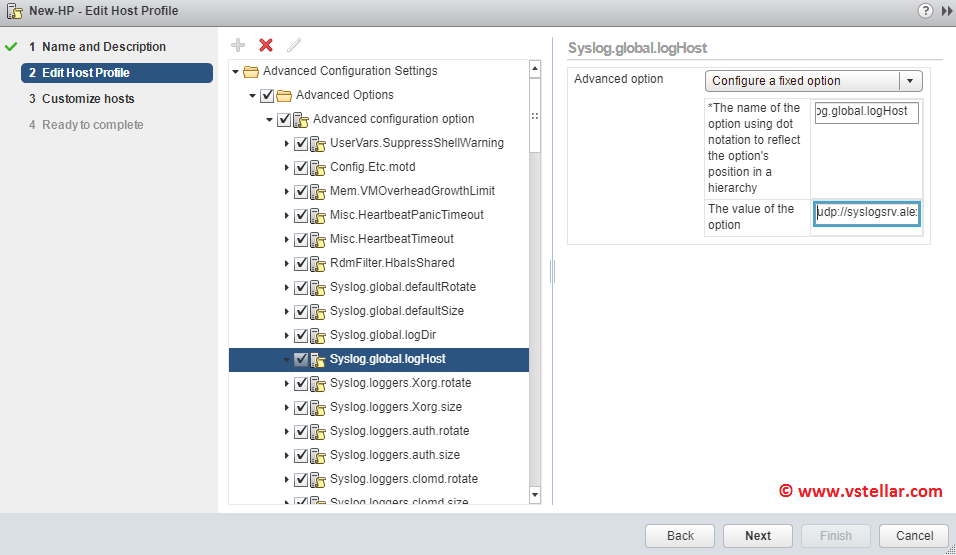This screenshot has width=956, height=555.
Task: Click the Syslog.loggers.Xorg.size profile icon
Action: 318,407
